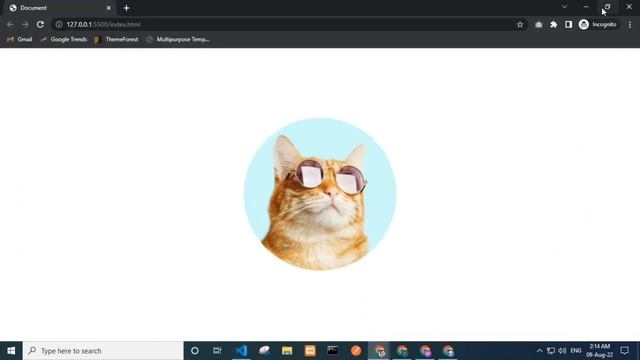This screenshot has height=360, width=640.
Task: Open network status from system tray
Action: click(551, 351)
